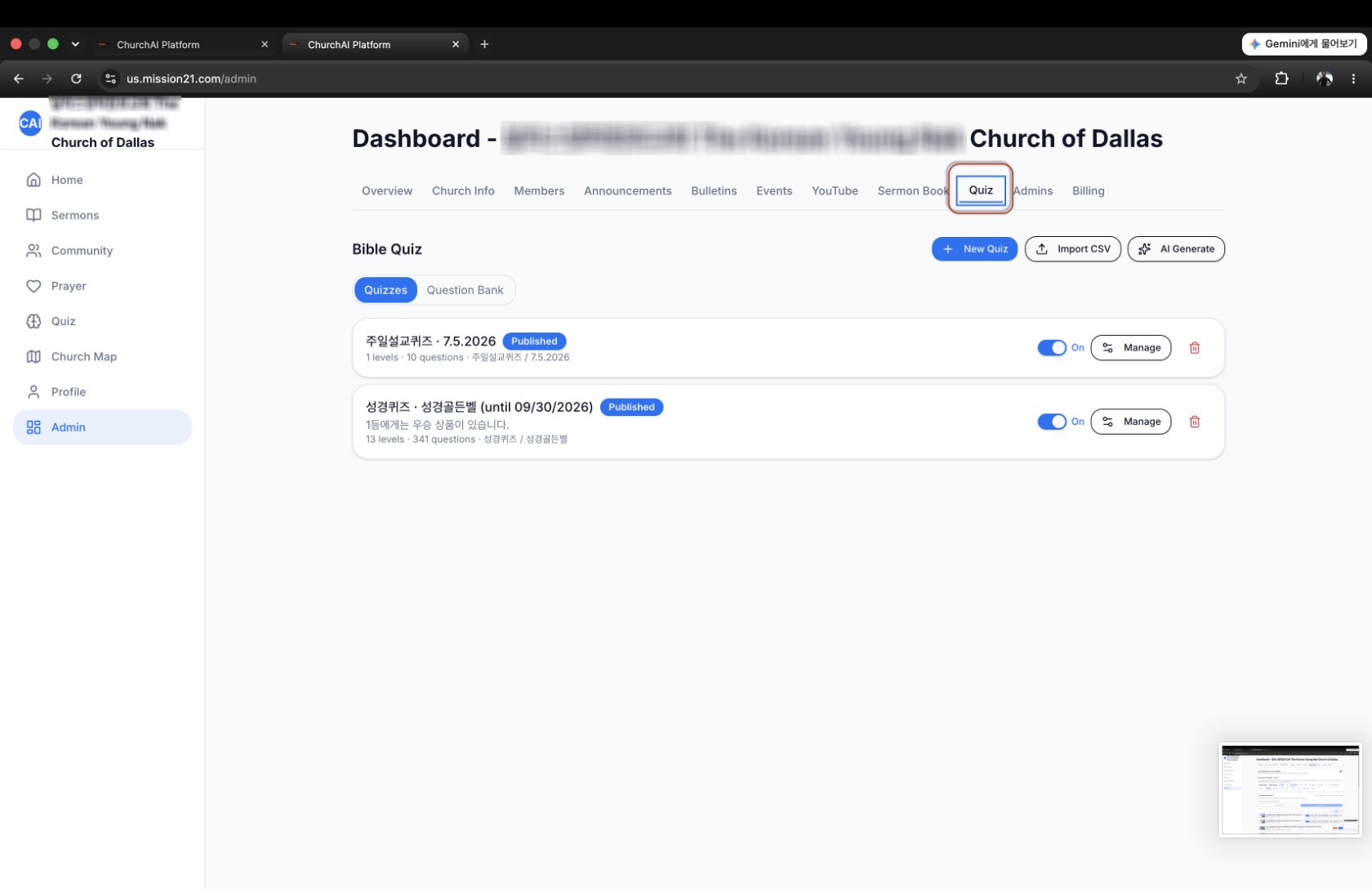1372x889 pixels.
Task: Close the second ChurchAI Platform tab
Action: pyautogui.click(x=456, y=44)
